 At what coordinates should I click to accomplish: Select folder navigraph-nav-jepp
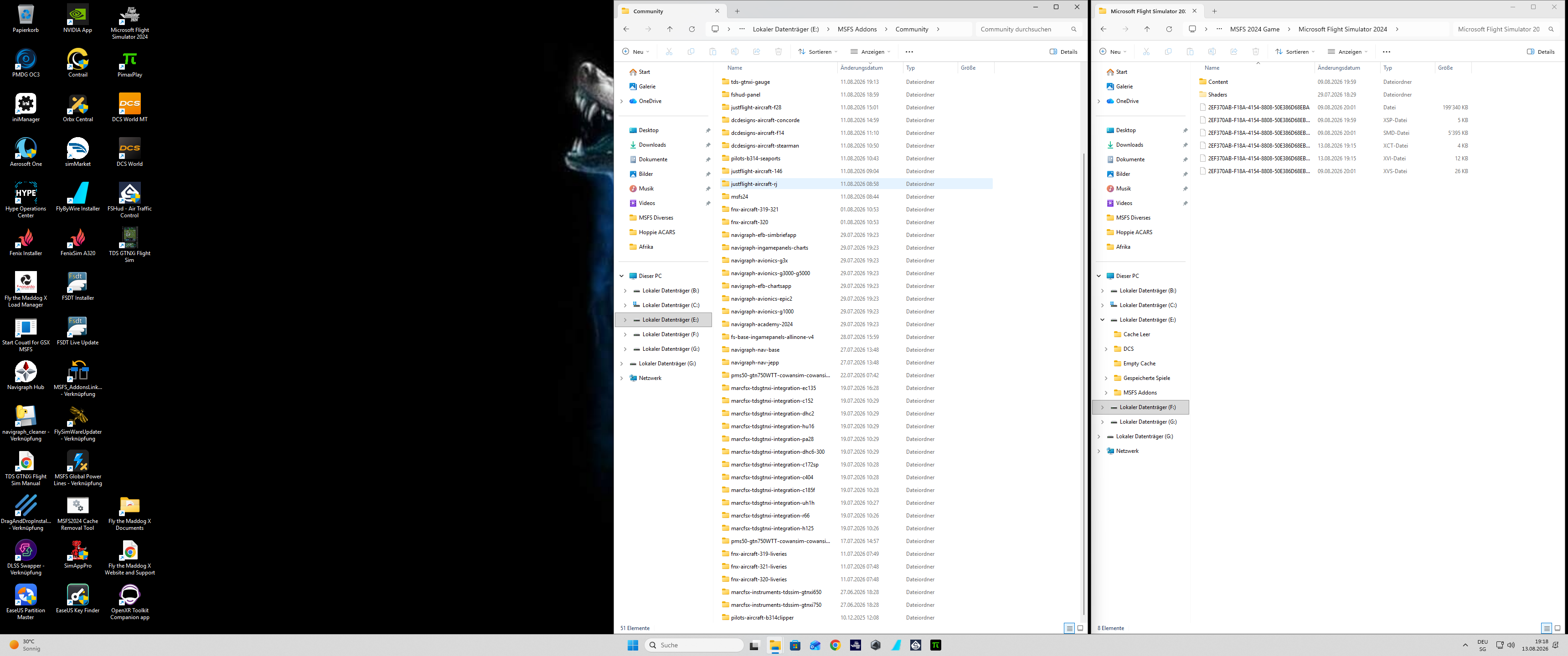click(754, 363)
